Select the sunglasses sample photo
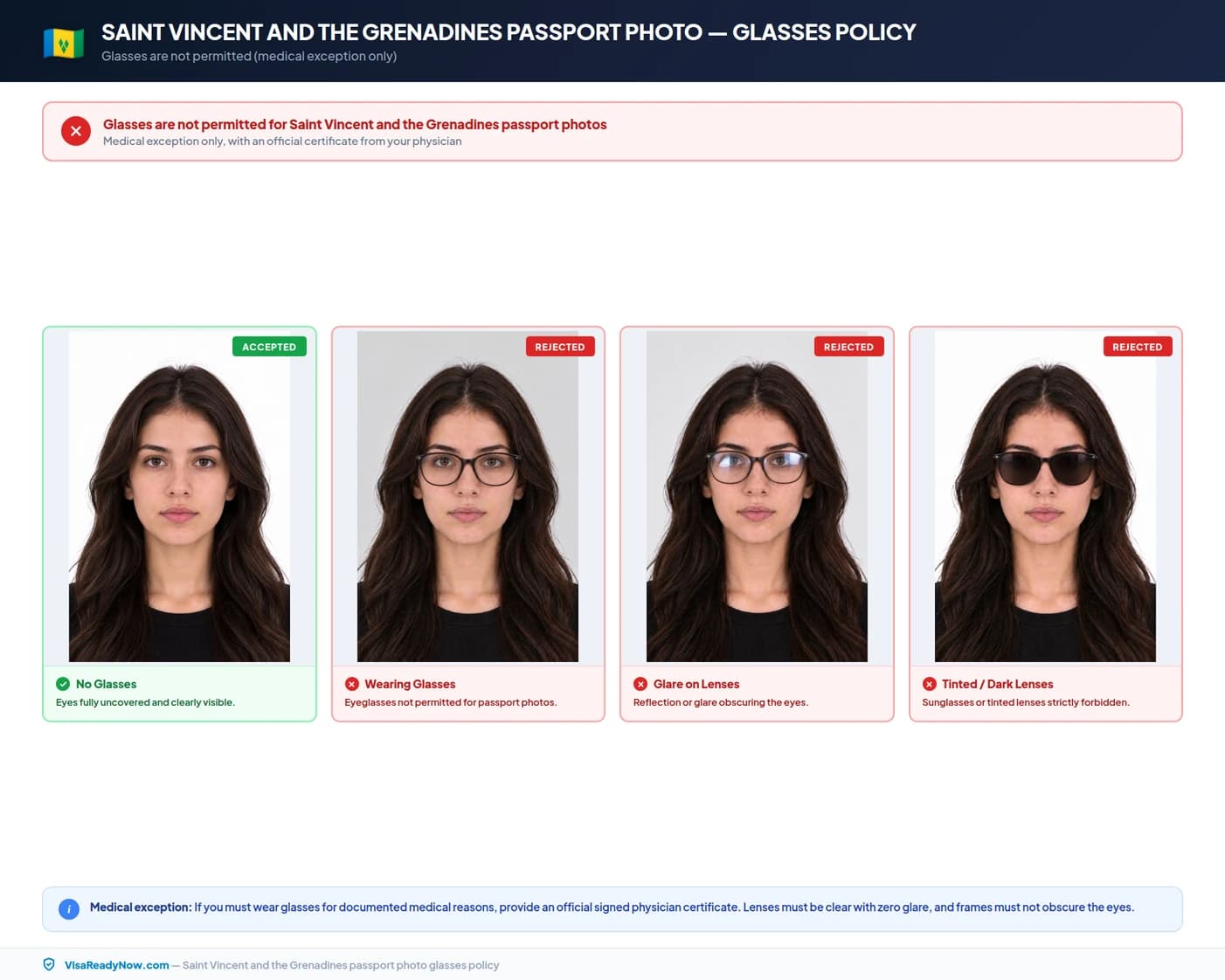 point(1045,496)
